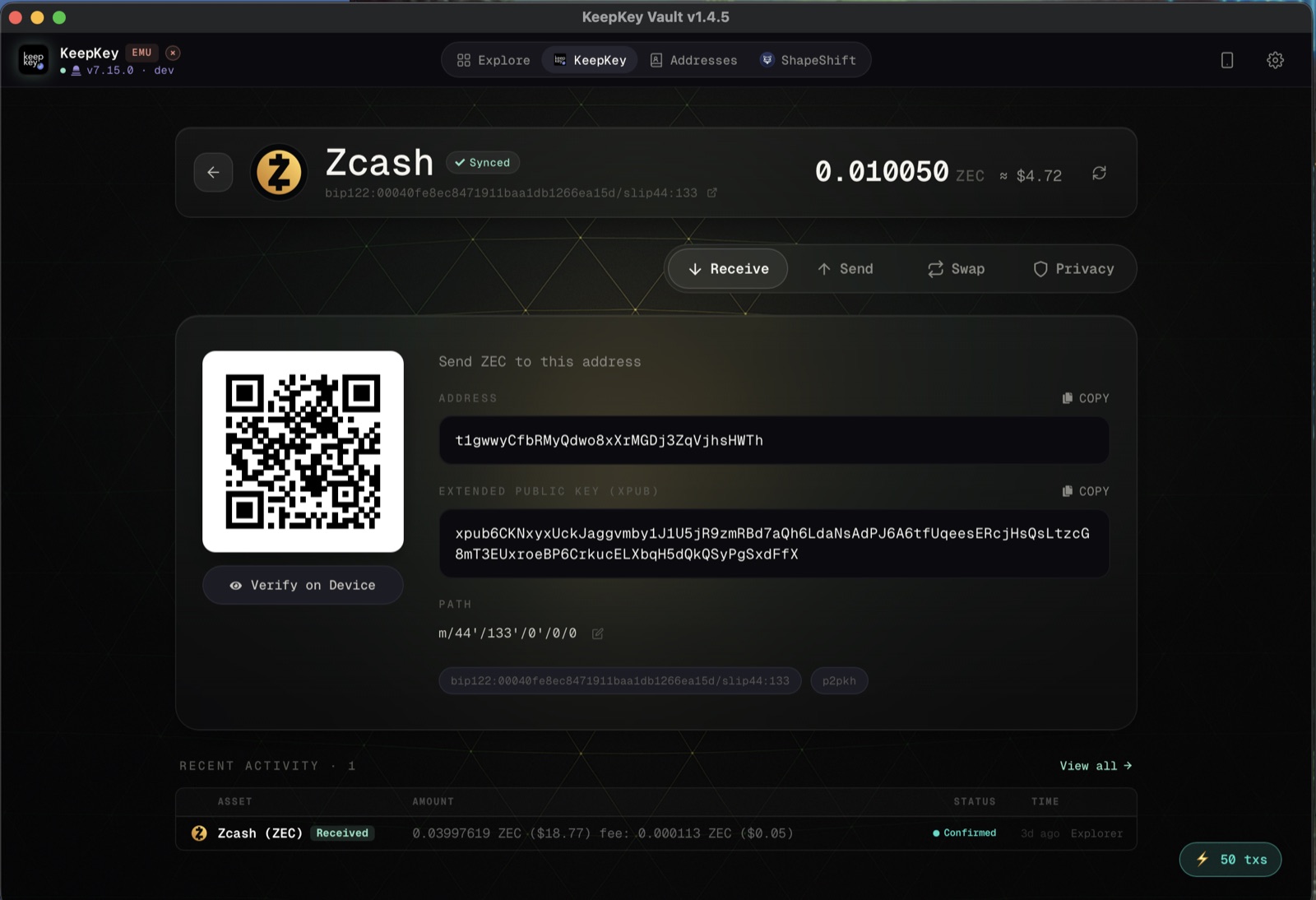Click the Zcash coin logo

(279, 173)
